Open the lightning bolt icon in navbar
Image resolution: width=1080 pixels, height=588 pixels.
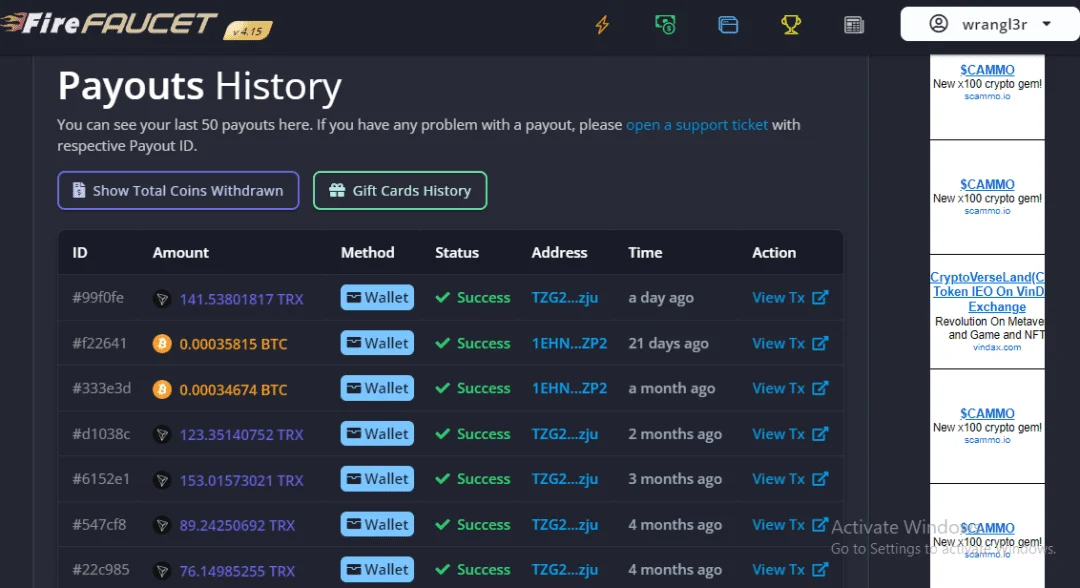click(x=603, y=25)
